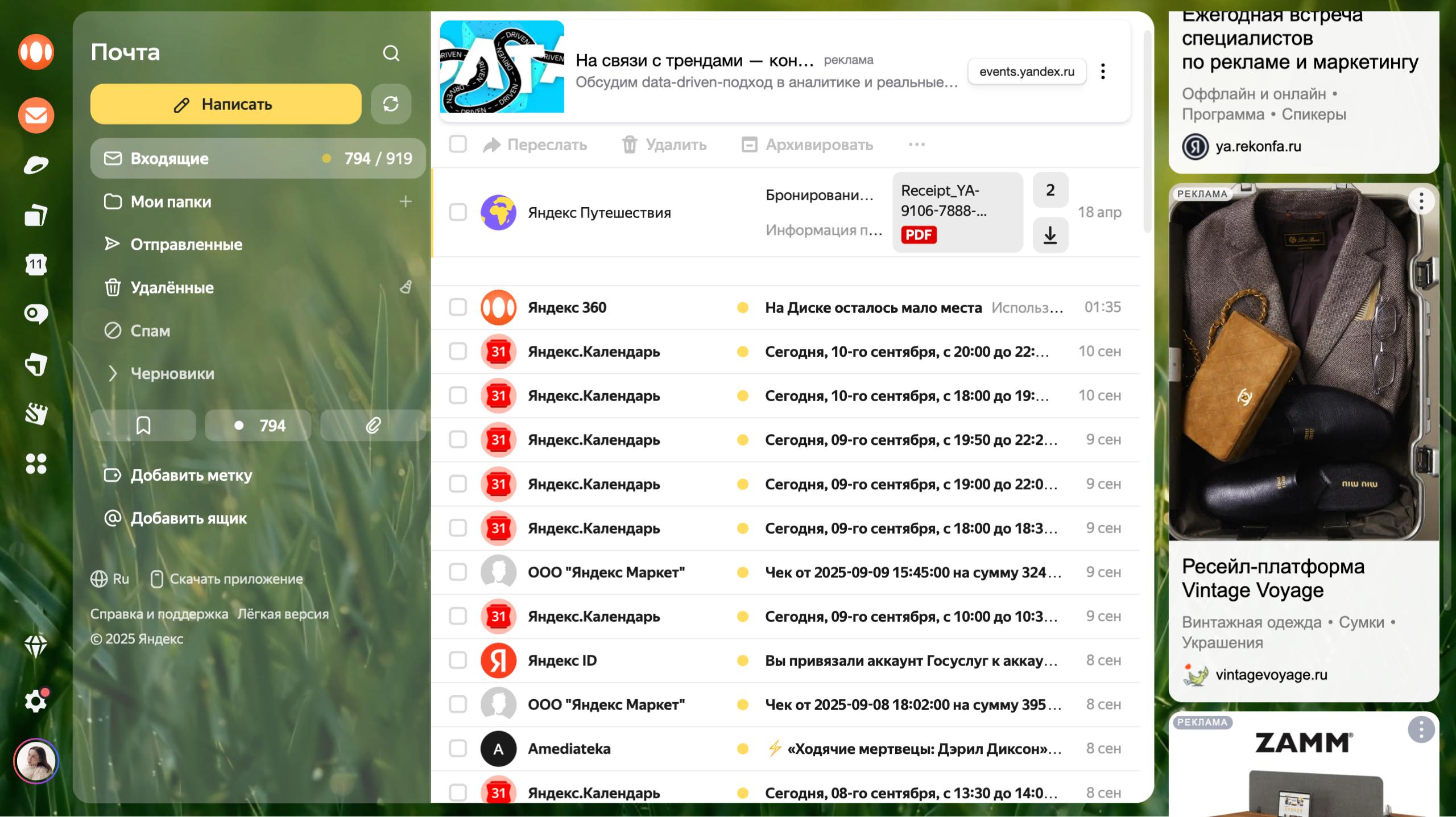Open the Vintage Voyage ad three-dot menu

pos(1421,201)
